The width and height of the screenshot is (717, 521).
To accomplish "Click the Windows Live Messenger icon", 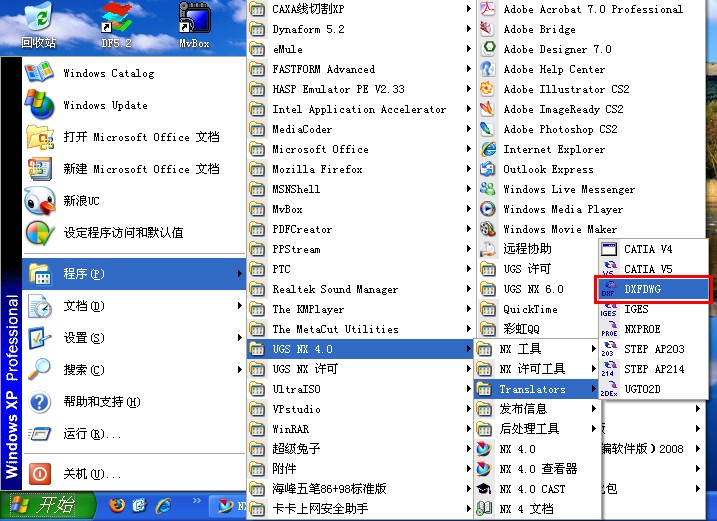I will pos(487,189).
